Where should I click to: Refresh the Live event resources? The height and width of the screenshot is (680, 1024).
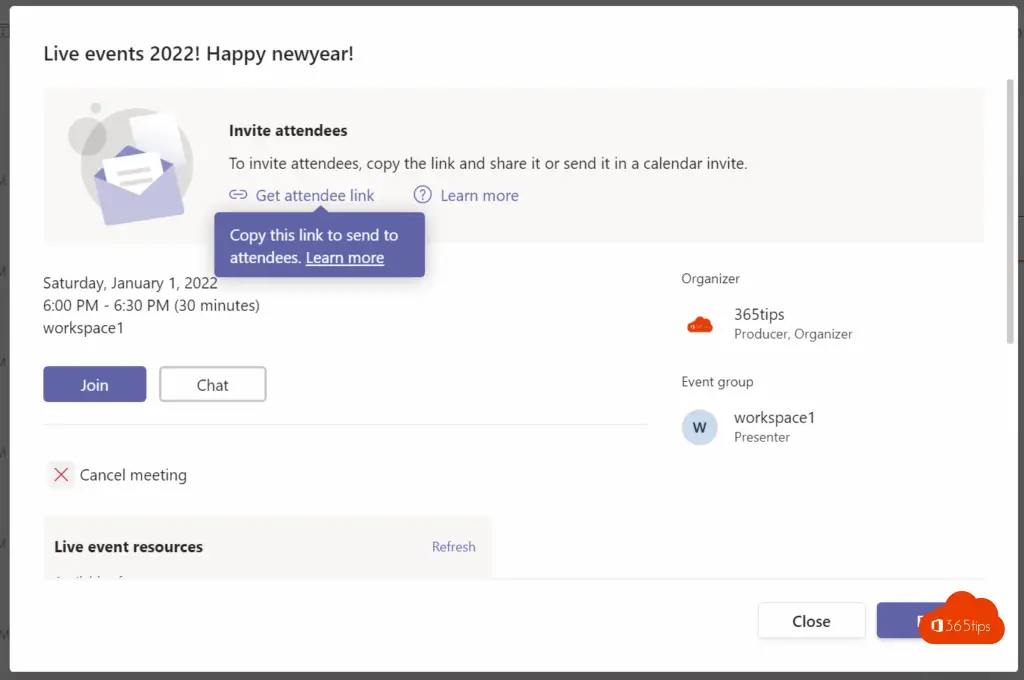453,547
